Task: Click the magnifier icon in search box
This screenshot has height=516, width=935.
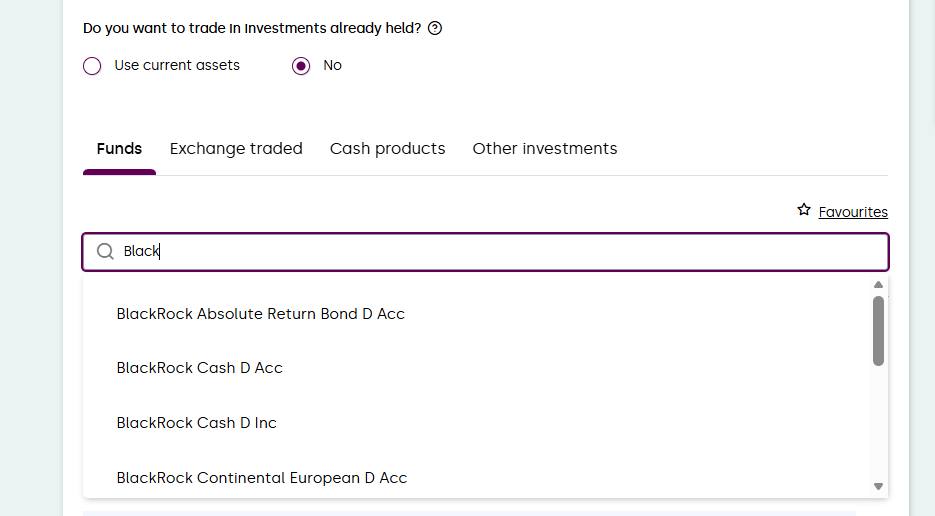Action: point(105,252)
